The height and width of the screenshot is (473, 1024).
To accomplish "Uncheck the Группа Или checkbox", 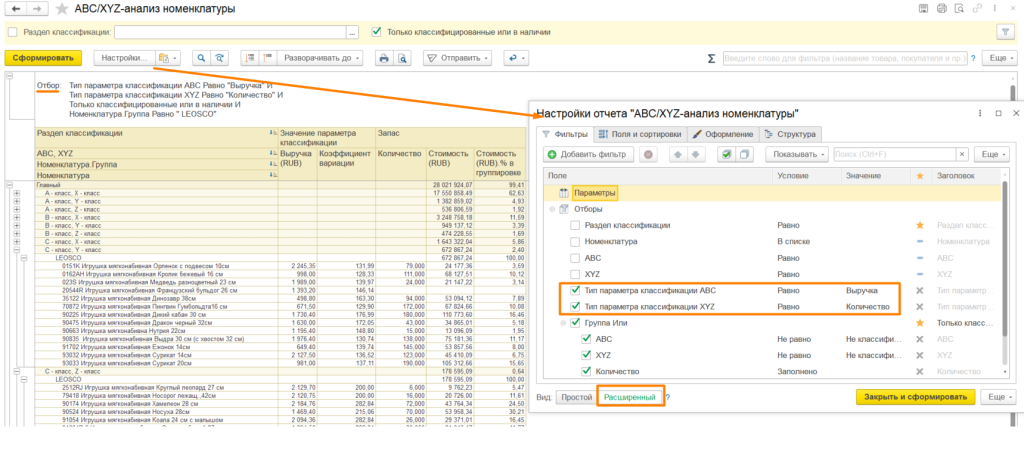I will [575, 323].
